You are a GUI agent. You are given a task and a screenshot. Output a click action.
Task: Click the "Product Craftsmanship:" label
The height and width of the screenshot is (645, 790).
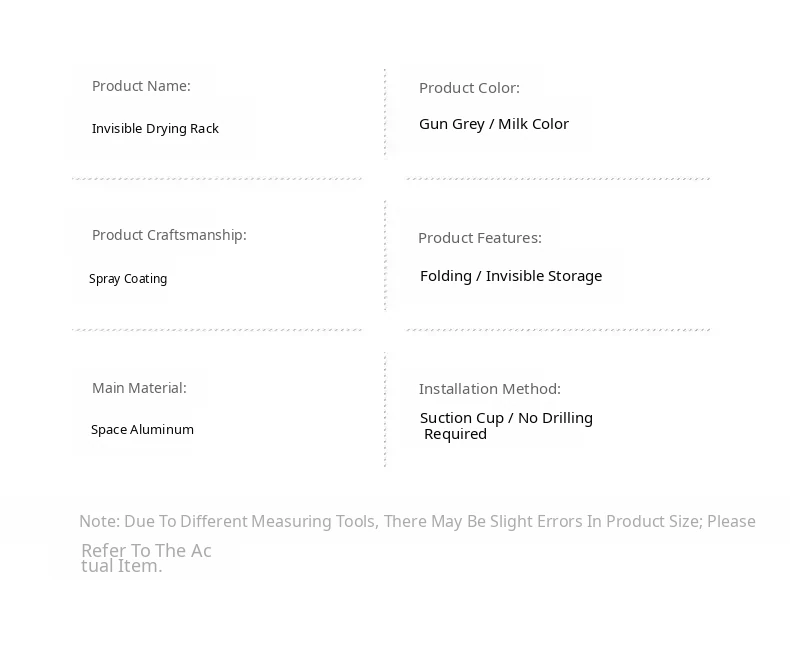(x=169, y=235)
